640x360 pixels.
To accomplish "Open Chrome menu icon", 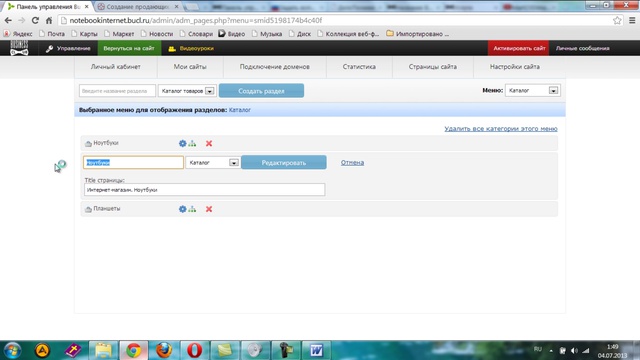I will pos(632,20).
